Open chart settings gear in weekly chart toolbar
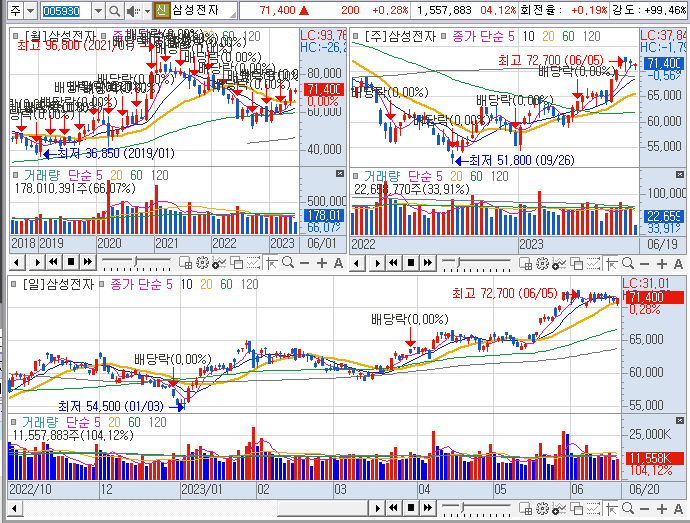 (x=542, y=264)
